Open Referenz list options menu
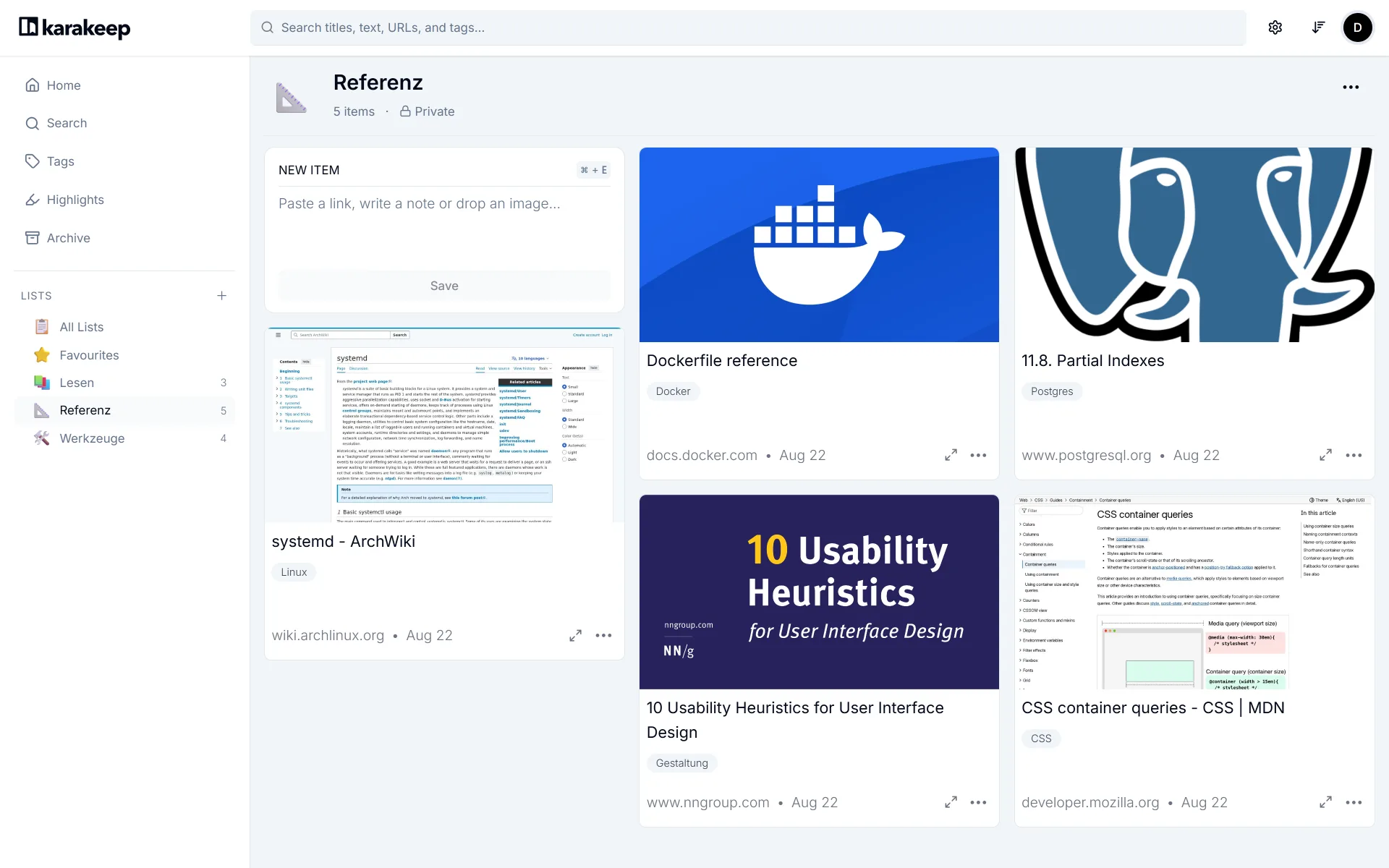This screenshot has height=868, width=1389. click(1351, 87)
